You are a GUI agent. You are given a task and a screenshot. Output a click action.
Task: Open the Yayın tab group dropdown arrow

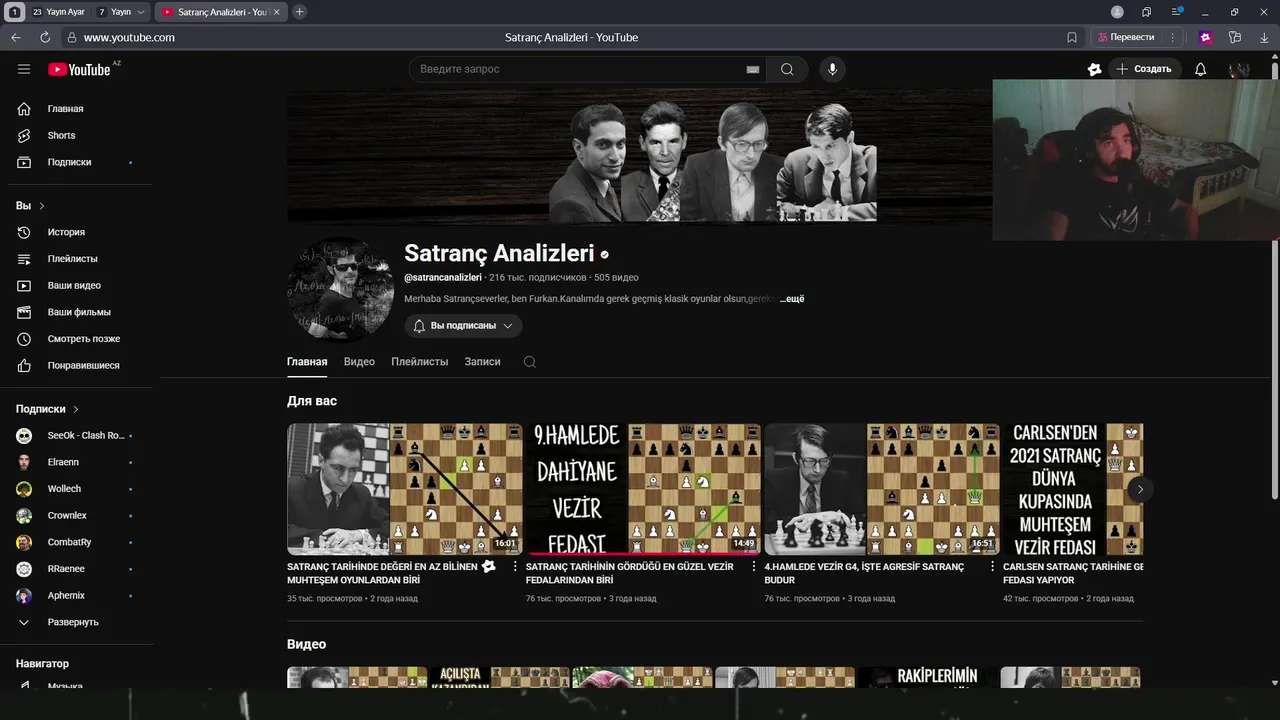140,12
